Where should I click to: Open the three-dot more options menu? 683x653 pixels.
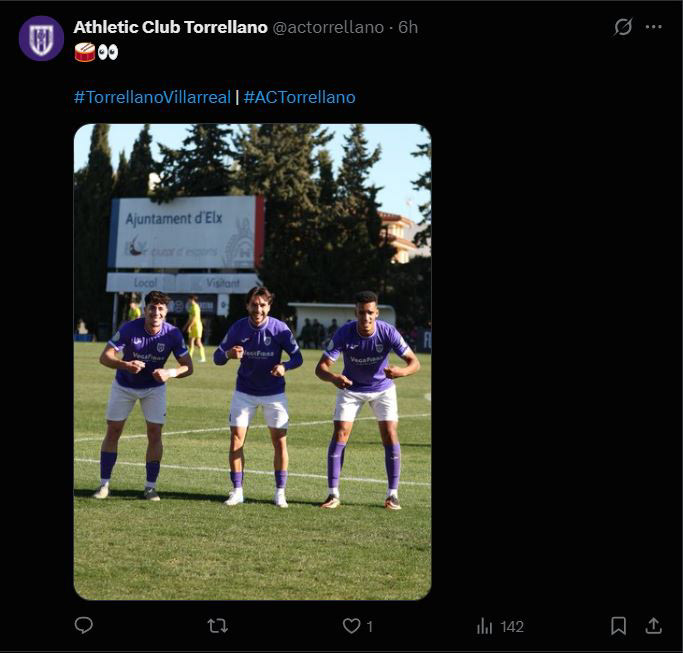[653, 27]
